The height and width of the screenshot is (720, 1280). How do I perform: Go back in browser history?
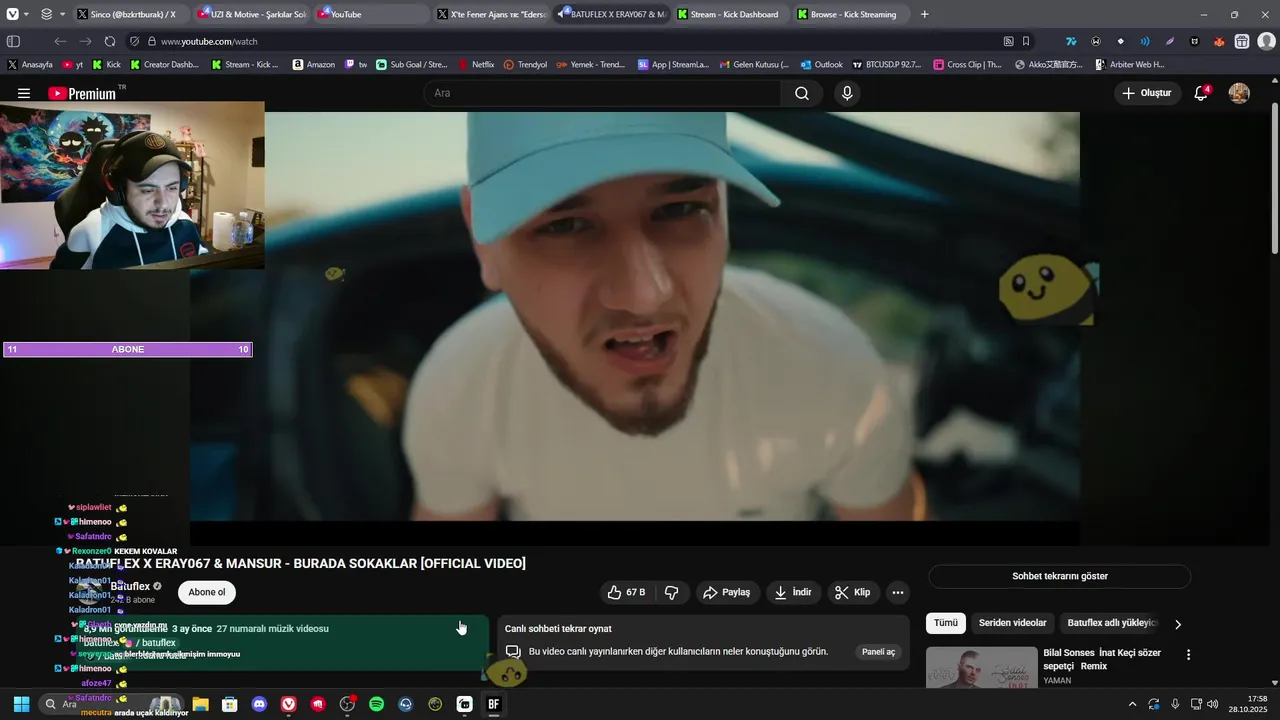tap(60, 41)
